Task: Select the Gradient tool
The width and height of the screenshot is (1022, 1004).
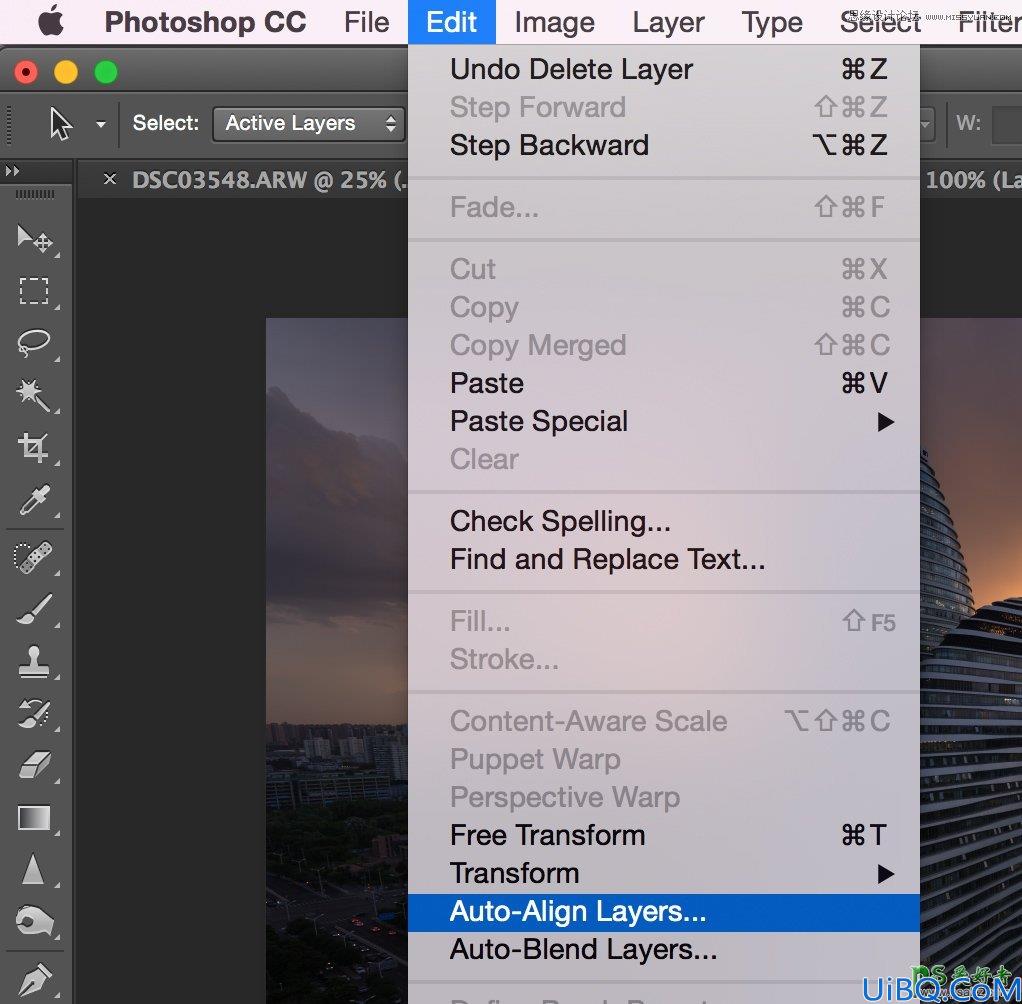Action: pyautogui.click(x=34, y=818)
